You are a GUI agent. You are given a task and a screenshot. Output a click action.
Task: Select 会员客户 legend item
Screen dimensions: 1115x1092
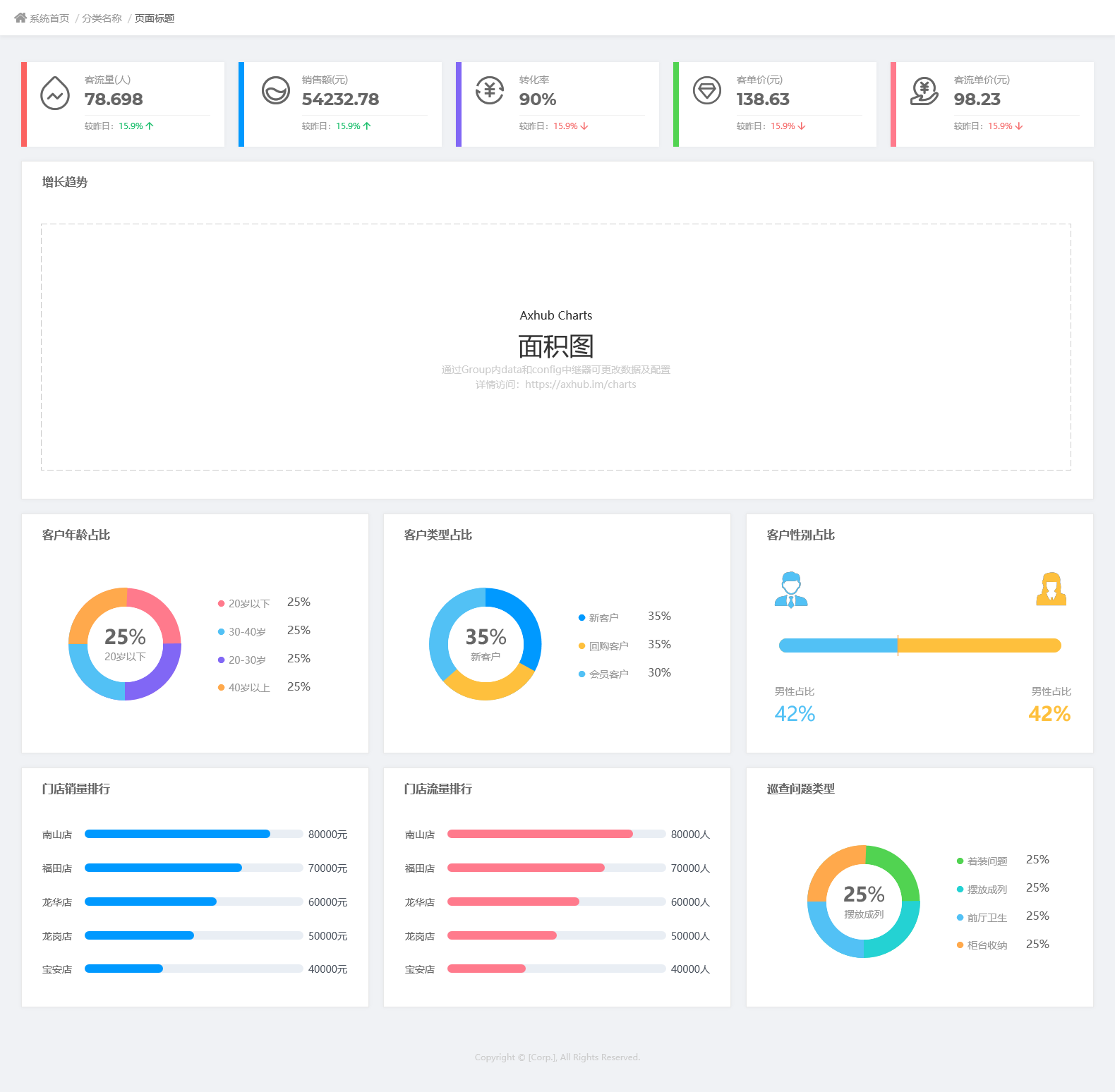(x=603, y=674)
